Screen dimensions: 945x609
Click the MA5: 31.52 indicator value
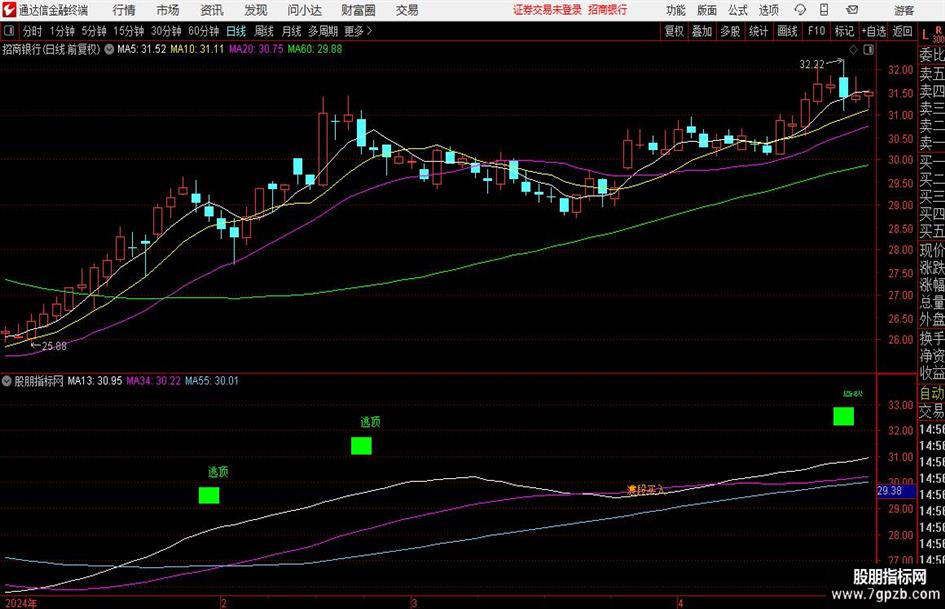coord(141,49)
